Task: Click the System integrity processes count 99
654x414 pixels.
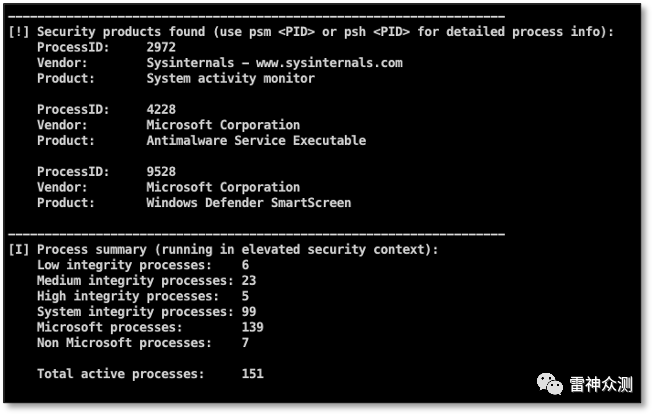Action: coord(249,312)
